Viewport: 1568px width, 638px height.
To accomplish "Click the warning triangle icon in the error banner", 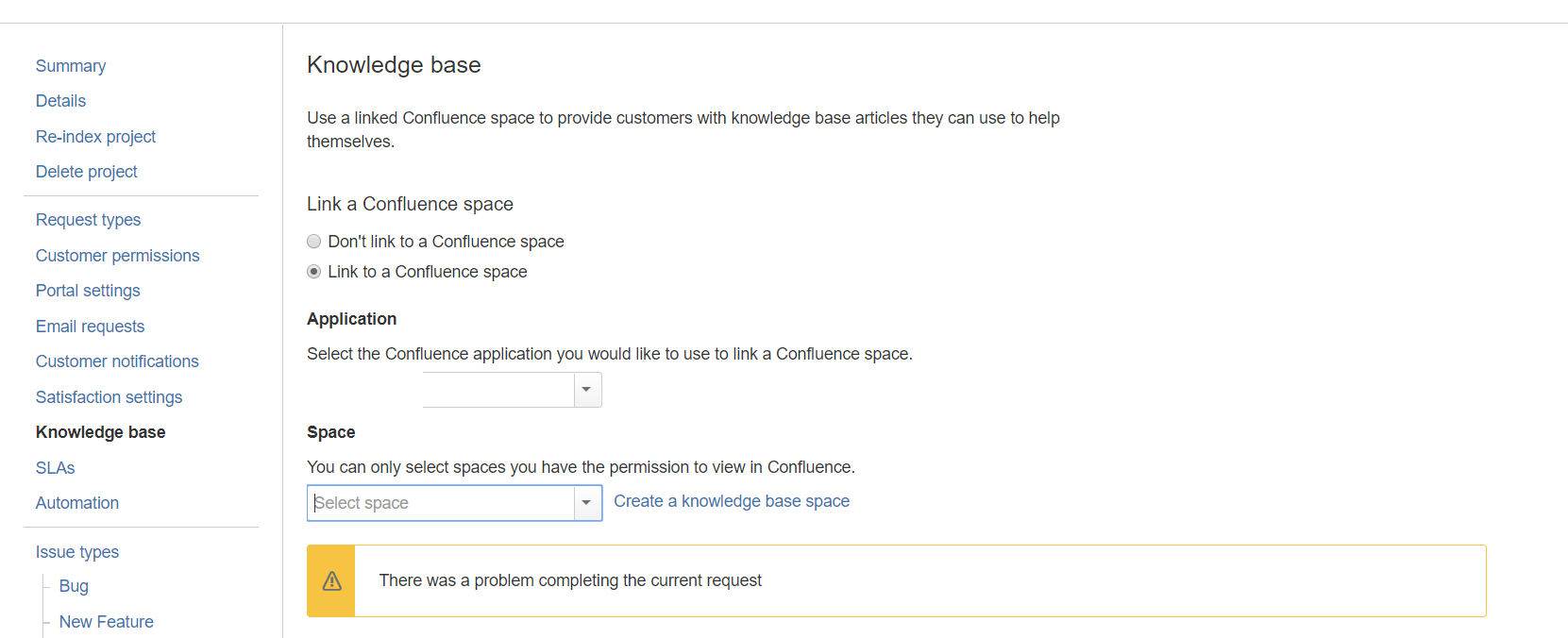I will point(331,580).
